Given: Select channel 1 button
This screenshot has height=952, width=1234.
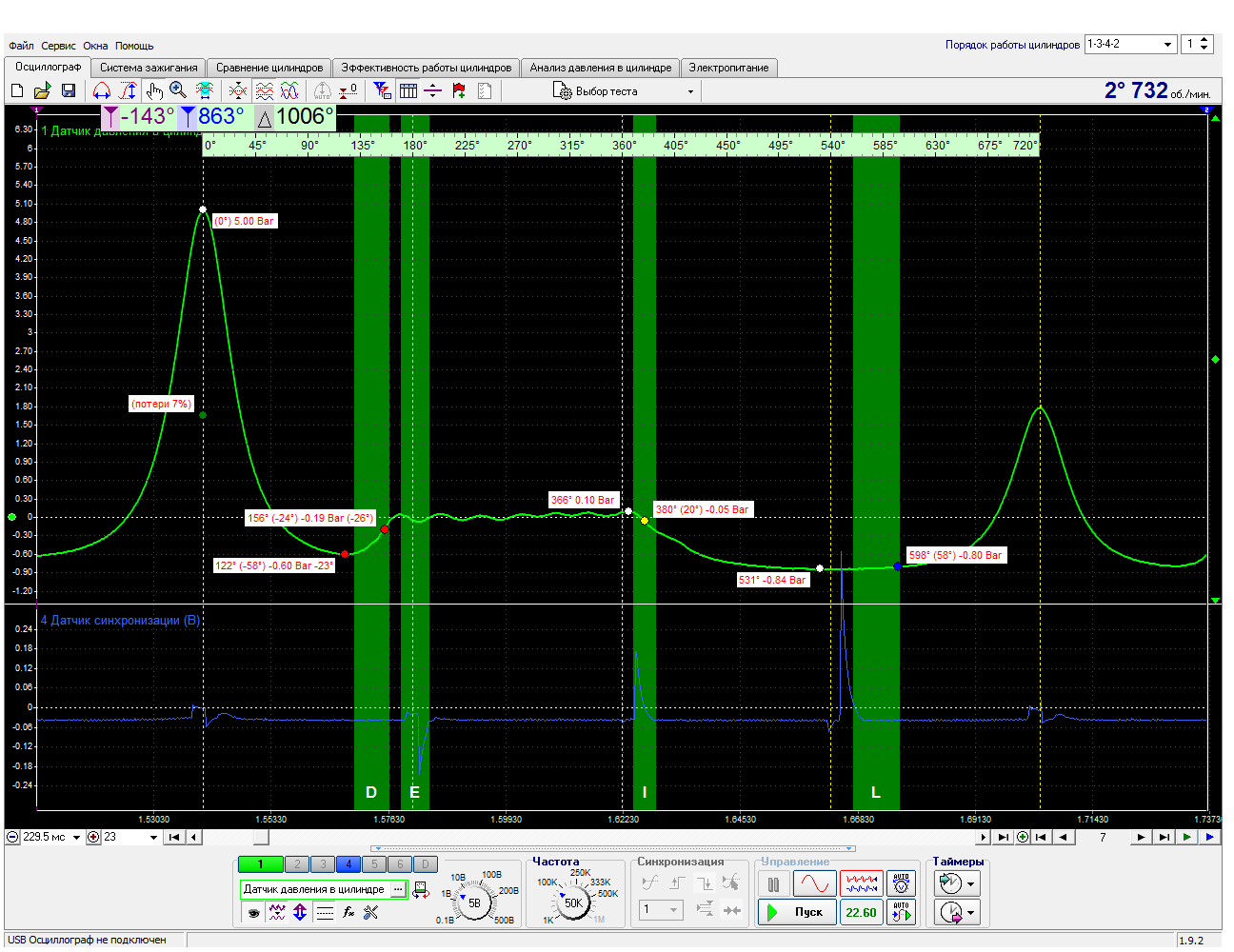Looking at the screenshot, I should coord(261,864).
